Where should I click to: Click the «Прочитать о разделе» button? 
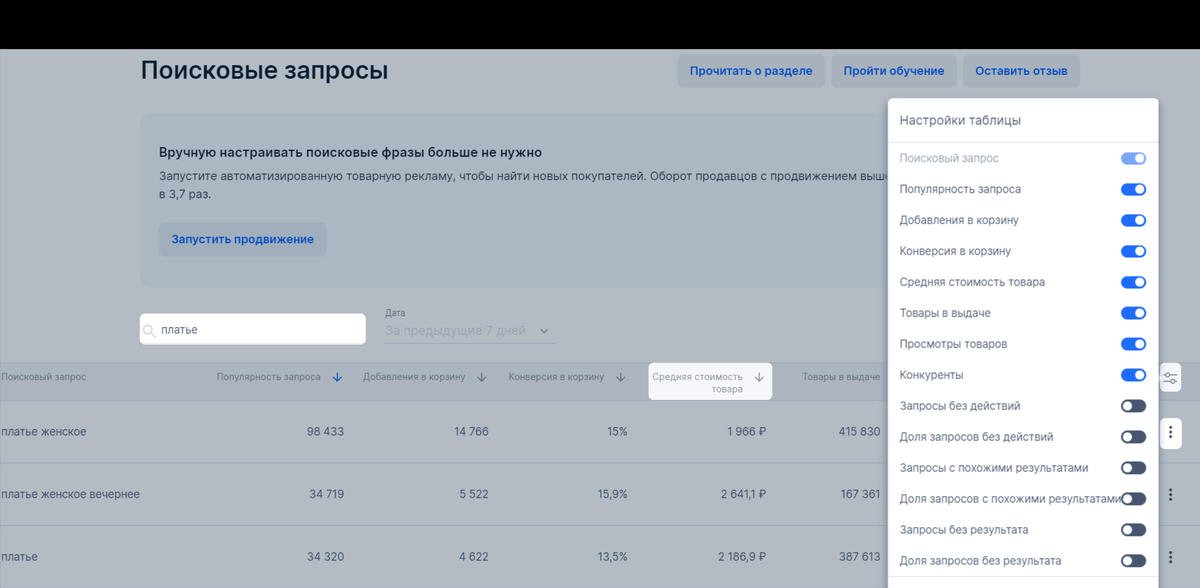[751, 70]
